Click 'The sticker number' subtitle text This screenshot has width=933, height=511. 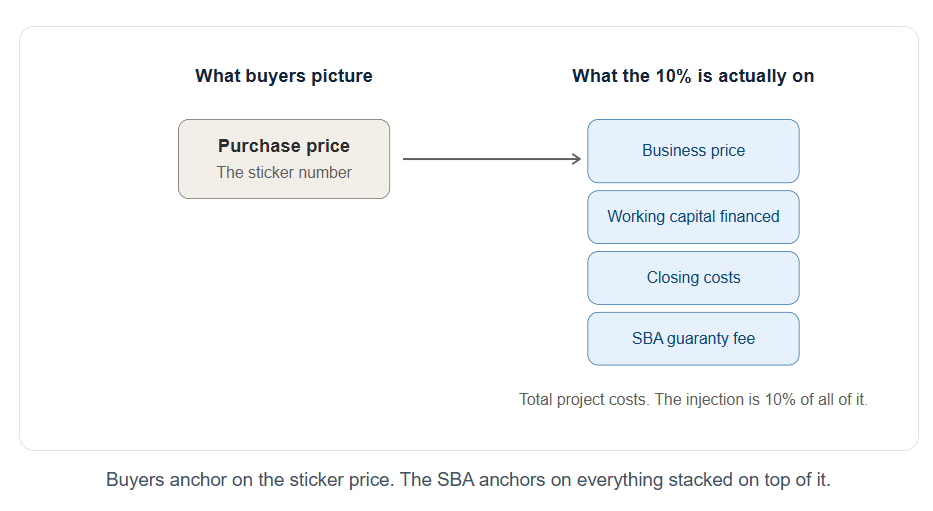click(284, 173)
